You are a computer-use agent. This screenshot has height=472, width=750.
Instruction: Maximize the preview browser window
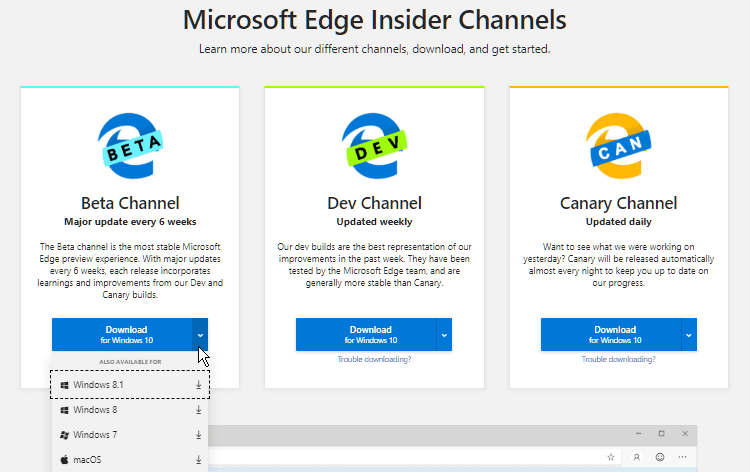662,433
